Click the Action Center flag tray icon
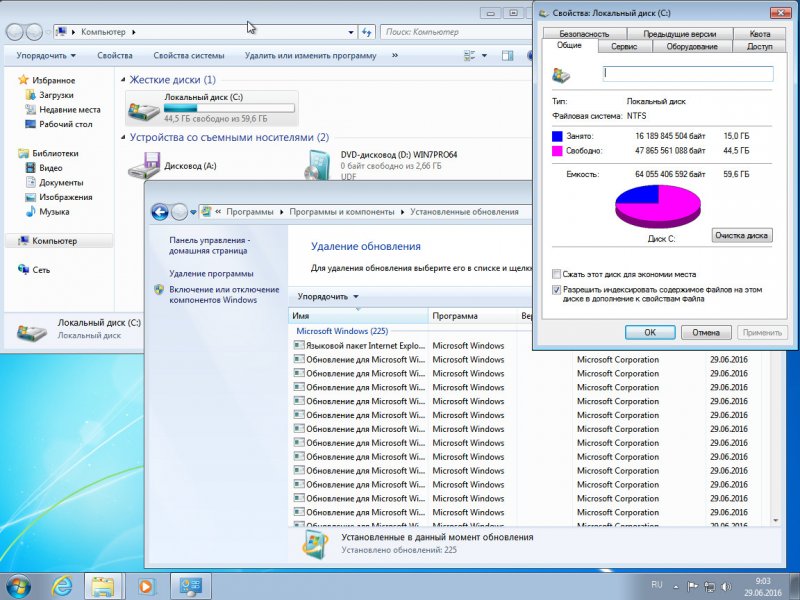800x600 pixels. (x=692, y=586)
